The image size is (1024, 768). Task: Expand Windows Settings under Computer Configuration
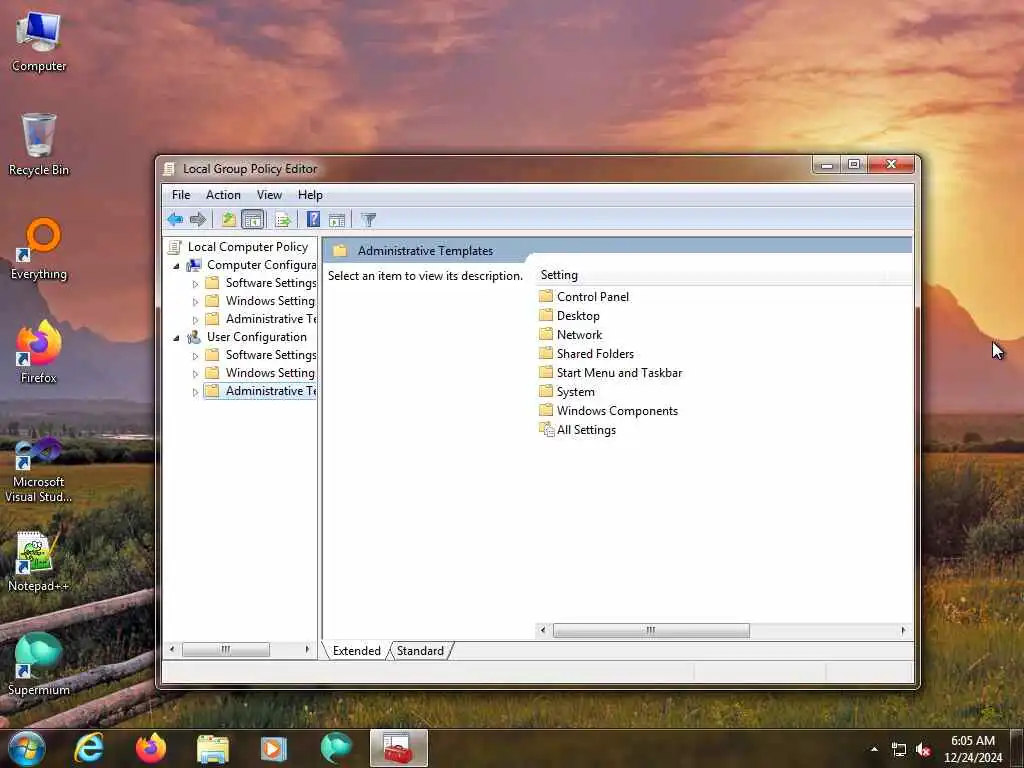click(x=195, y=302)
